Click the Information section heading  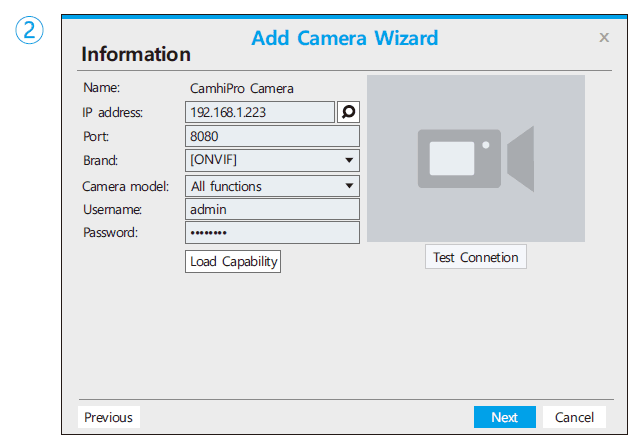click(x=136, y=54)
